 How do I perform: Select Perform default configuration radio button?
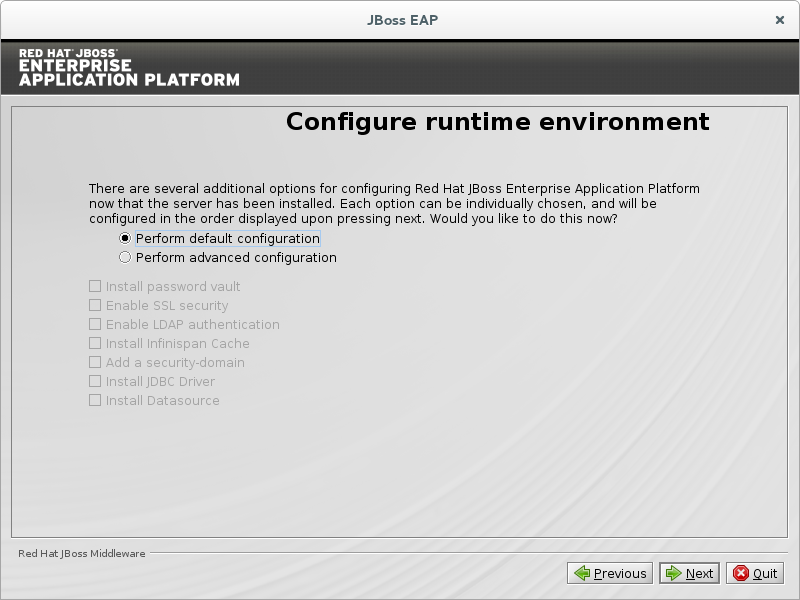tap(125, 239)
